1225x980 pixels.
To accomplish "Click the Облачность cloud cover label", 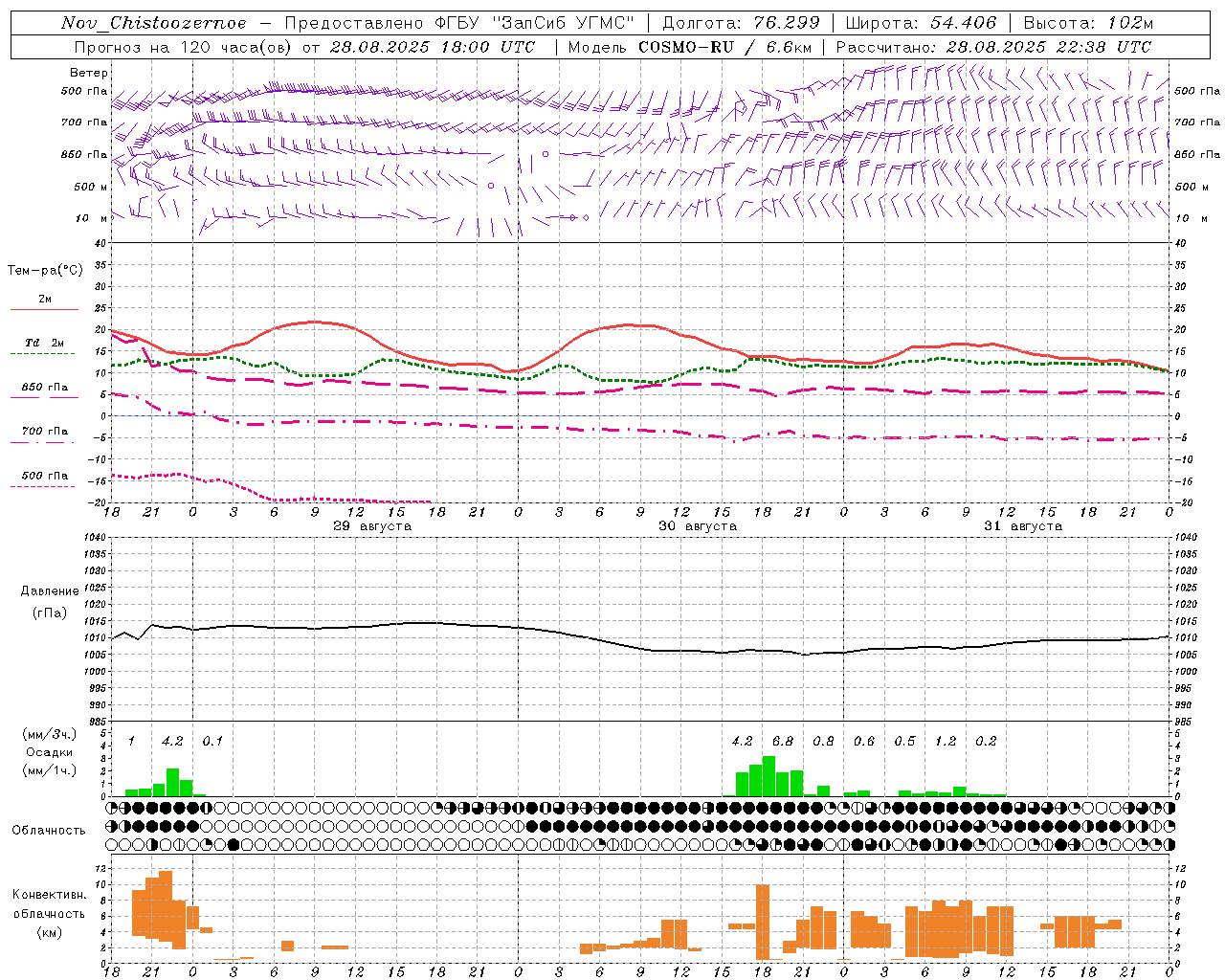I will click(x=49, y=831).
